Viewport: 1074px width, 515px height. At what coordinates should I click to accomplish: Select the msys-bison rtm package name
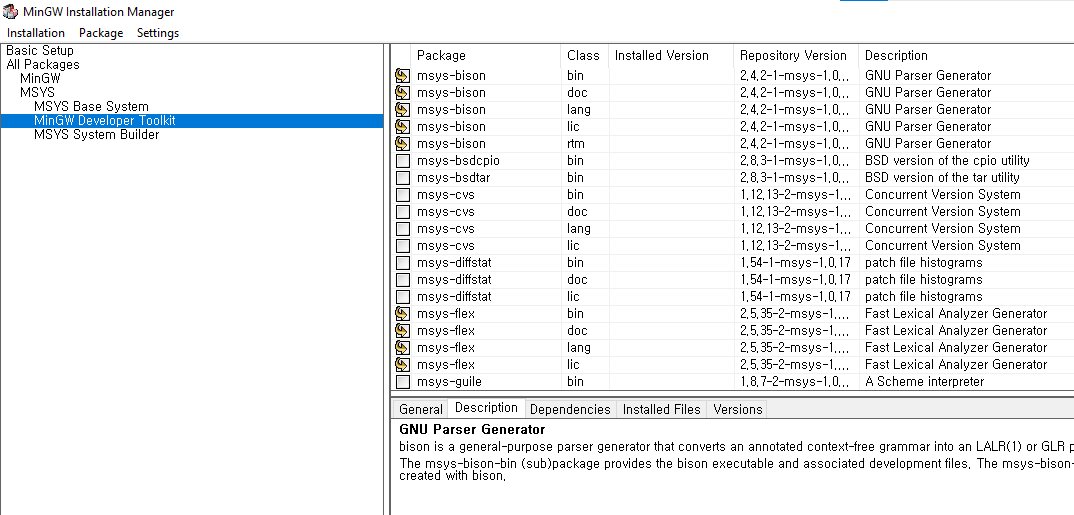tap(451, 144)
